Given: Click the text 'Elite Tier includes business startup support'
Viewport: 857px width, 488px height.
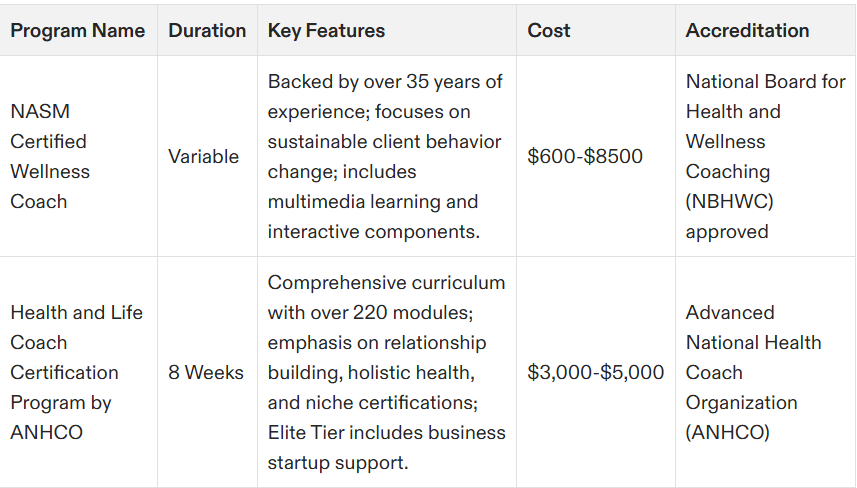Looking at the screenshot, I should pyautogui.click(x=386, y=448).
